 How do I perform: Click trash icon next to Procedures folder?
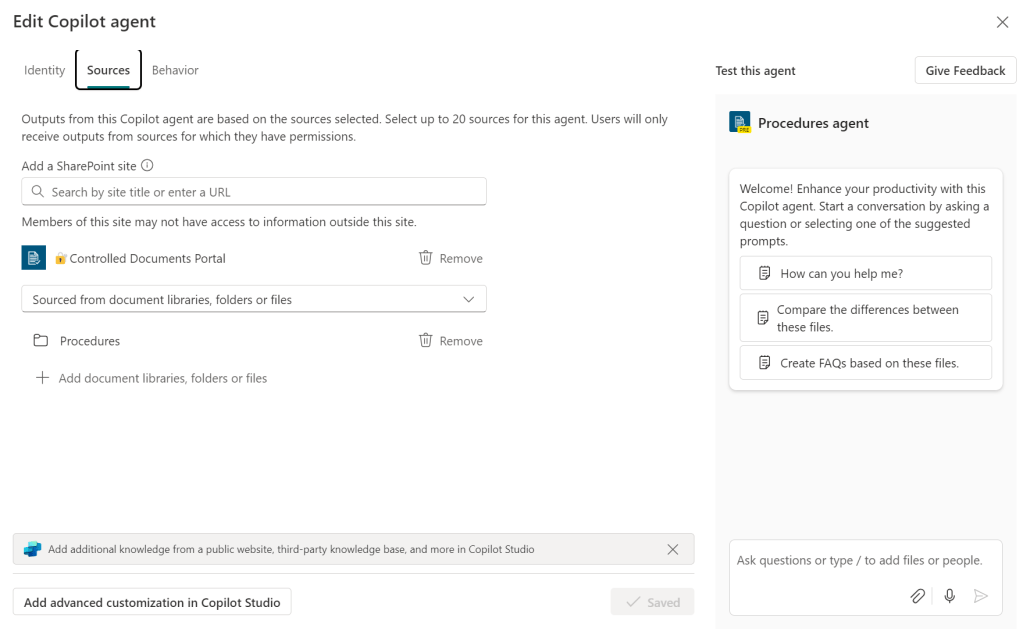click(426, 341)
